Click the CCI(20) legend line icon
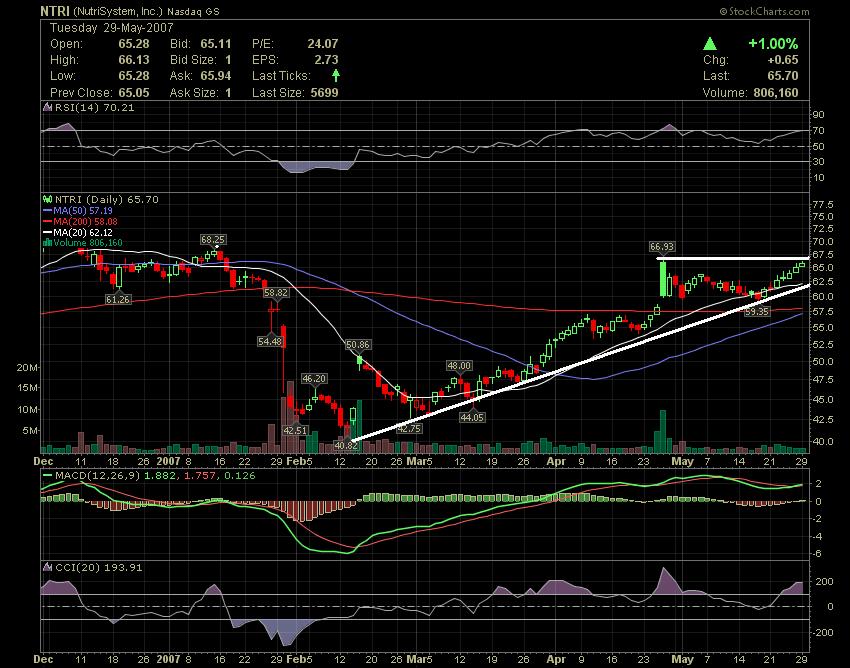The image size is (850, 668). [48, 567]
